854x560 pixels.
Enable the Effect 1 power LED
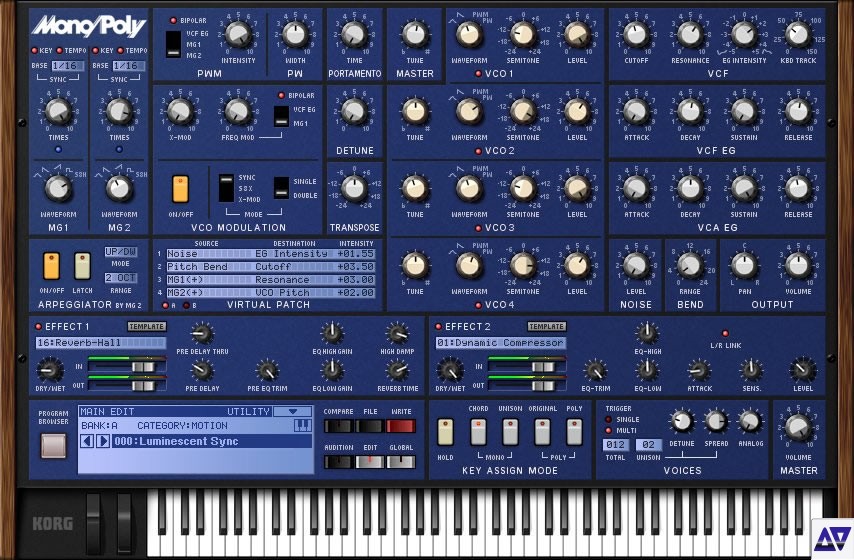pyautogui.click(x=38, y=327)
